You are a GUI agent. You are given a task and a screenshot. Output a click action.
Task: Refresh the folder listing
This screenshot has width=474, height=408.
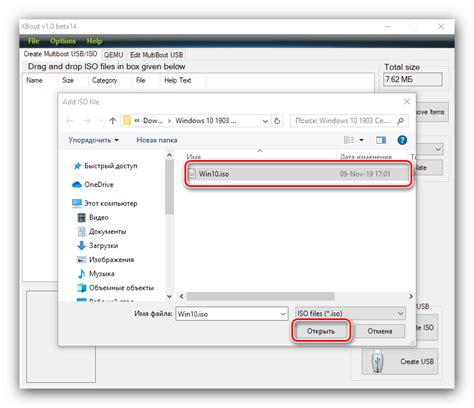coord(277,121)
